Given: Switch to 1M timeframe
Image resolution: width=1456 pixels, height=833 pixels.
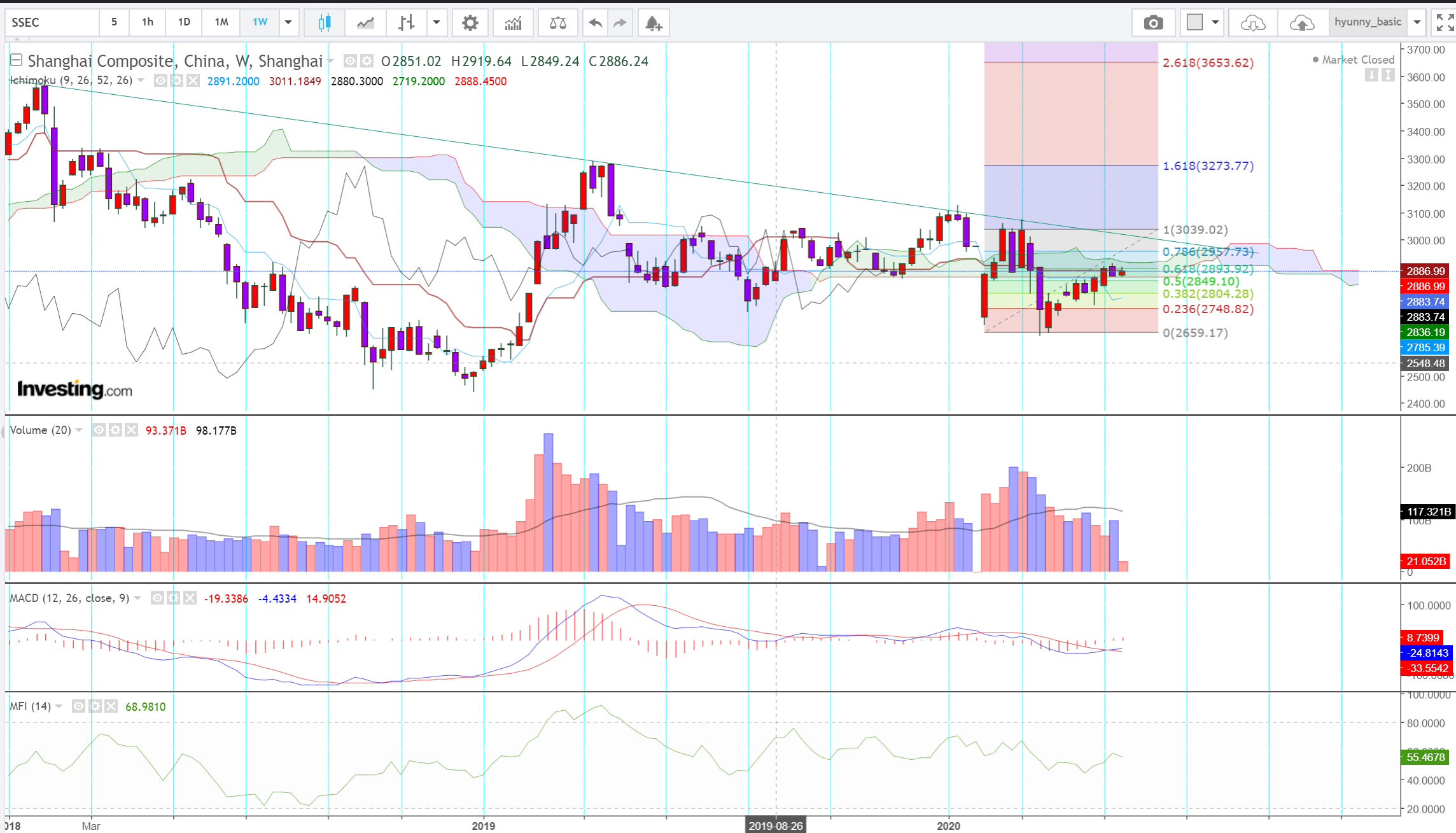Looking at the screenshot, I should tap(221, 22).
